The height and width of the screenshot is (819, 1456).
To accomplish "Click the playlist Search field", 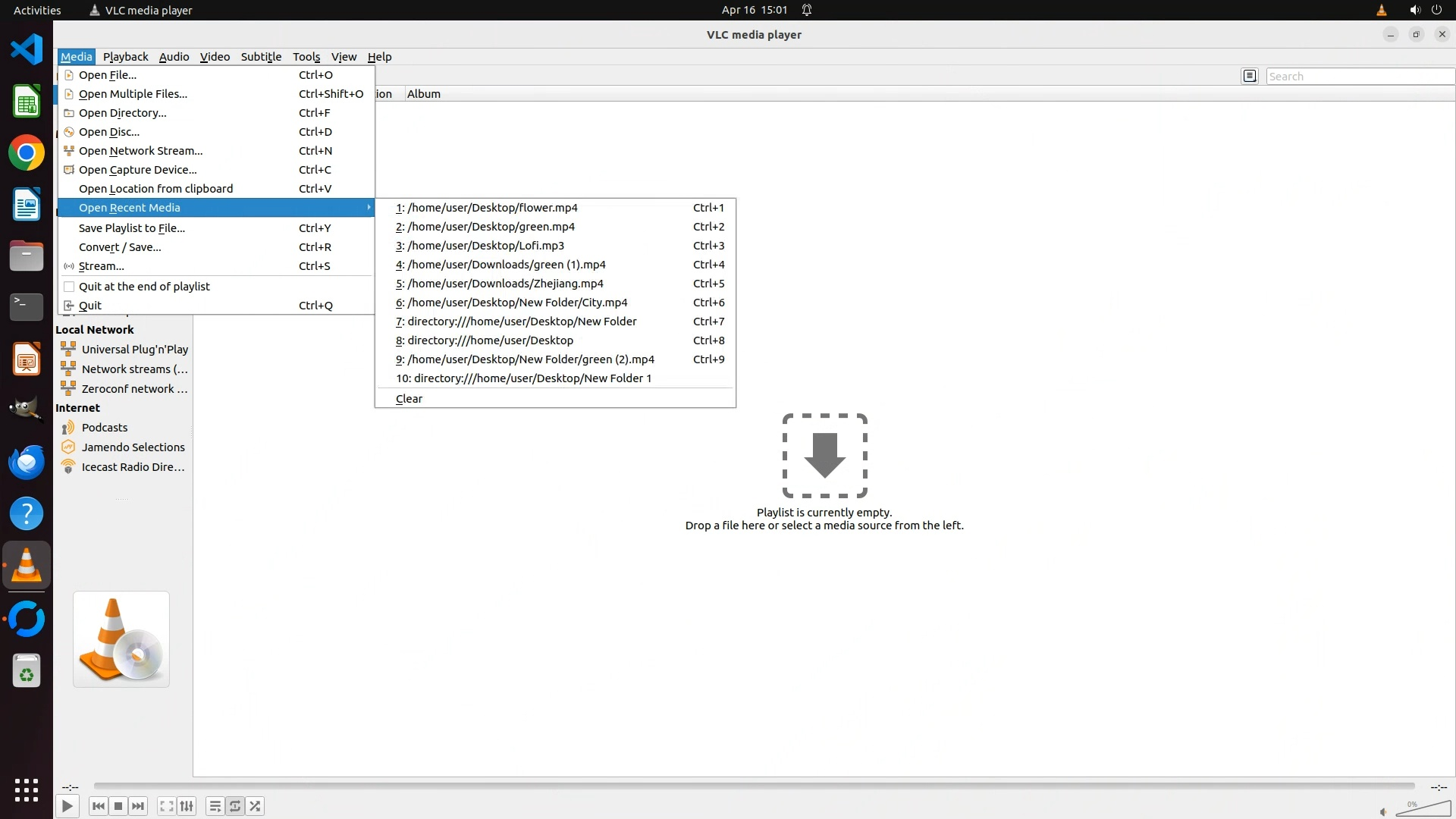I will [x=1359, y=77].
